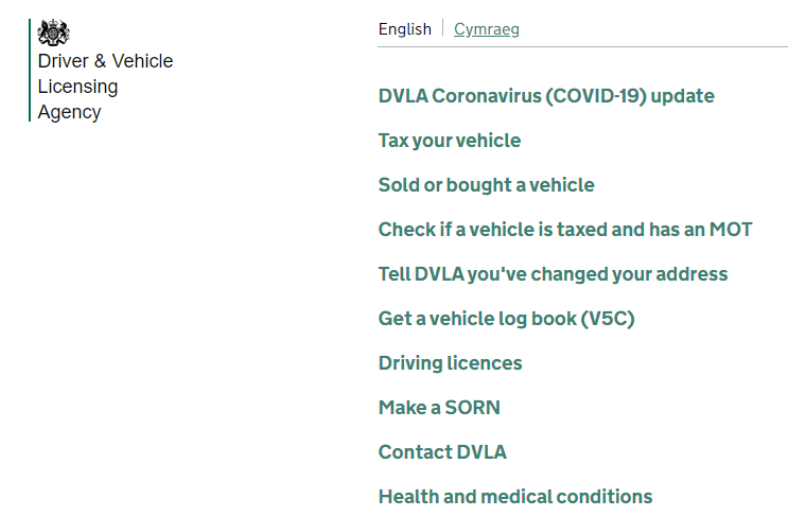Click the Driver & Vehicle logo text
The image size is (803, 531).
point(105,61)
